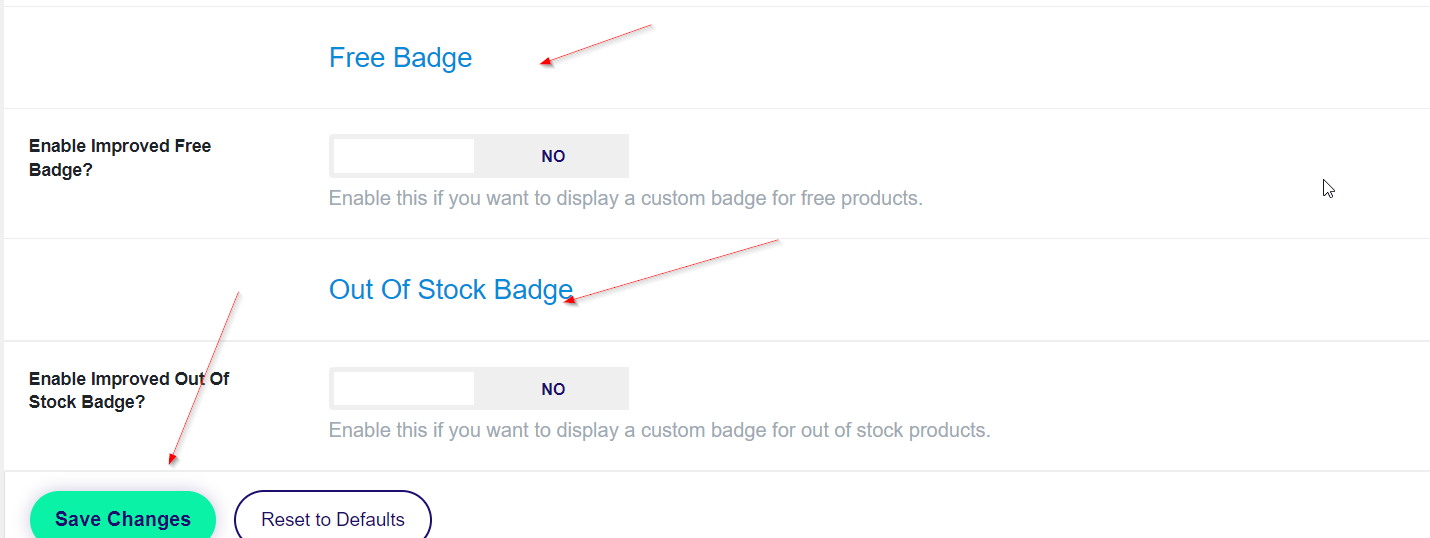Image resolution: width=1430 pixels, height=538 pixels.
Task: Click the NO label on Free Badge switch
Action: pos(553,156)
